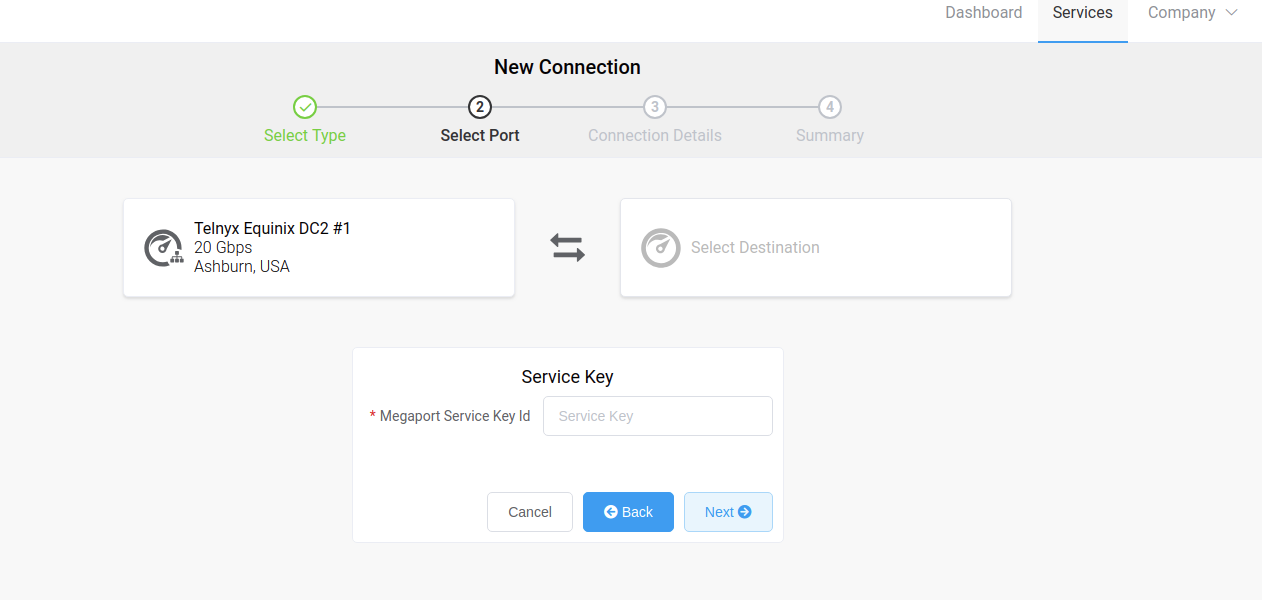Click step 4 circle in wizard
This screenshot has height=600, width=1262.
click(x=830, y=107)
